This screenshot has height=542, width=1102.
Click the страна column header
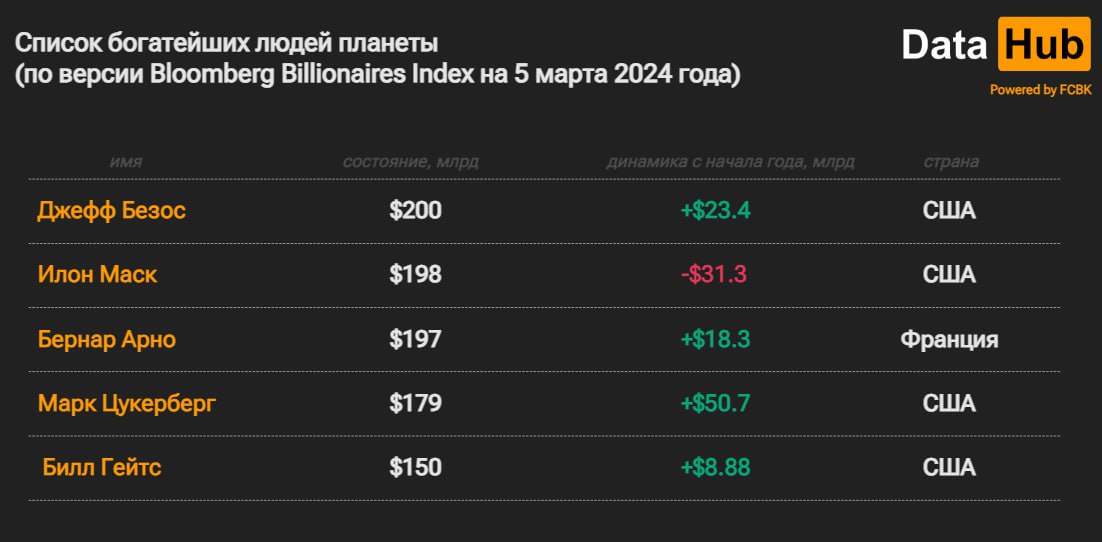951,162
